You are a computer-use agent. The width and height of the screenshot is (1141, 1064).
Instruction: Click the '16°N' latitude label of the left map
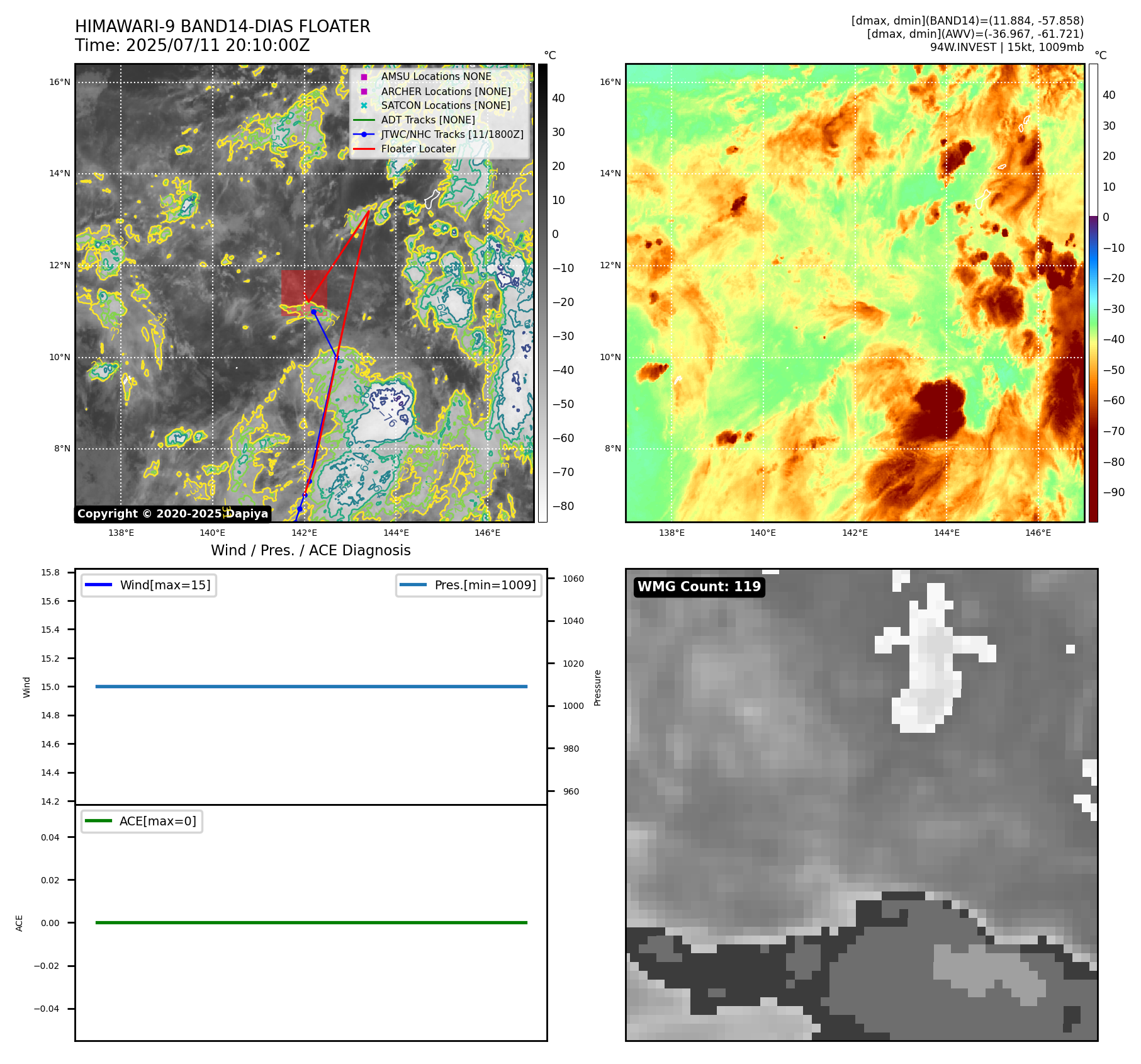(60, 82)
